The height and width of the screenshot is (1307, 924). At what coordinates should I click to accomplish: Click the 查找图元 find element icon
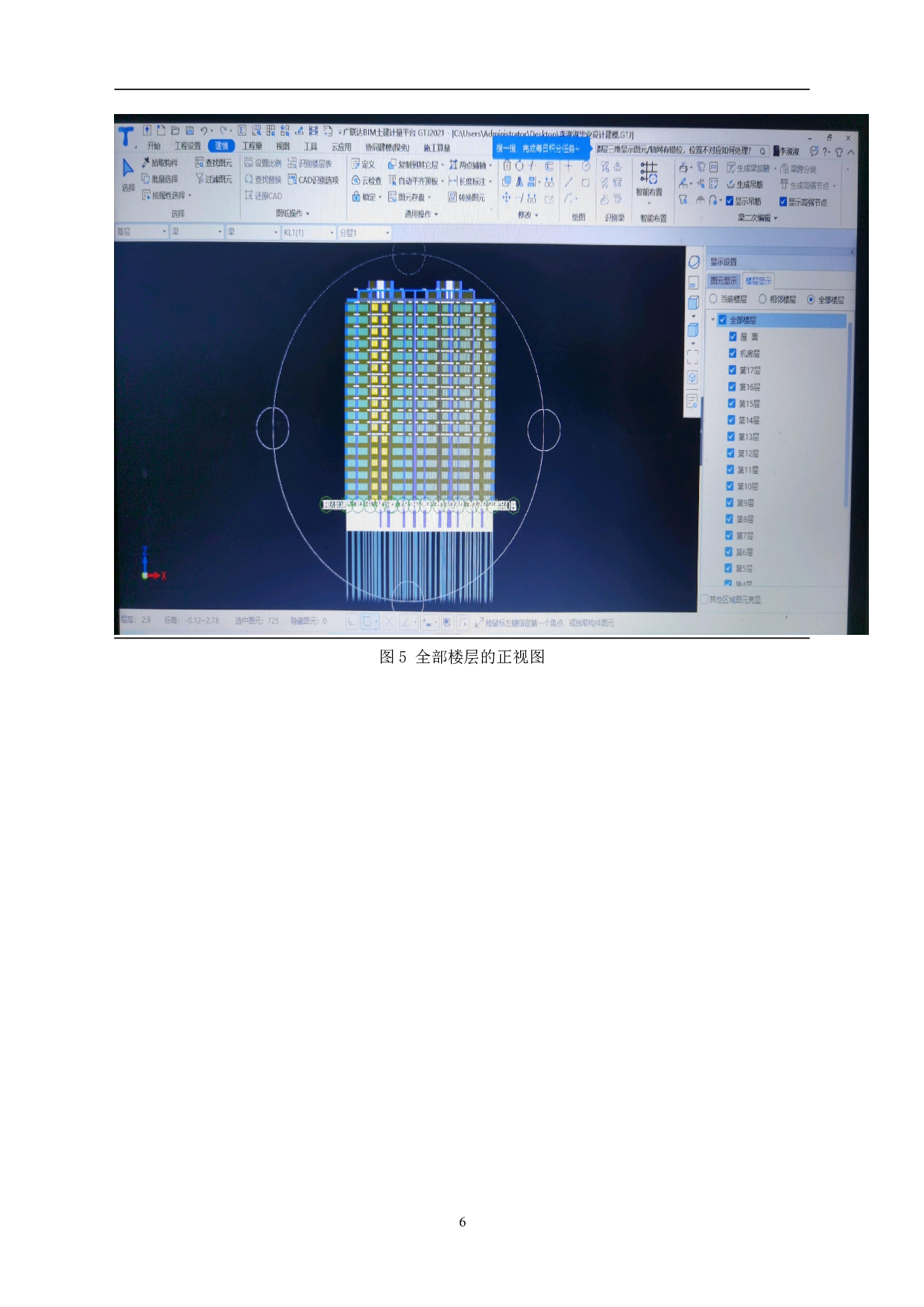[x=200, y=162]
